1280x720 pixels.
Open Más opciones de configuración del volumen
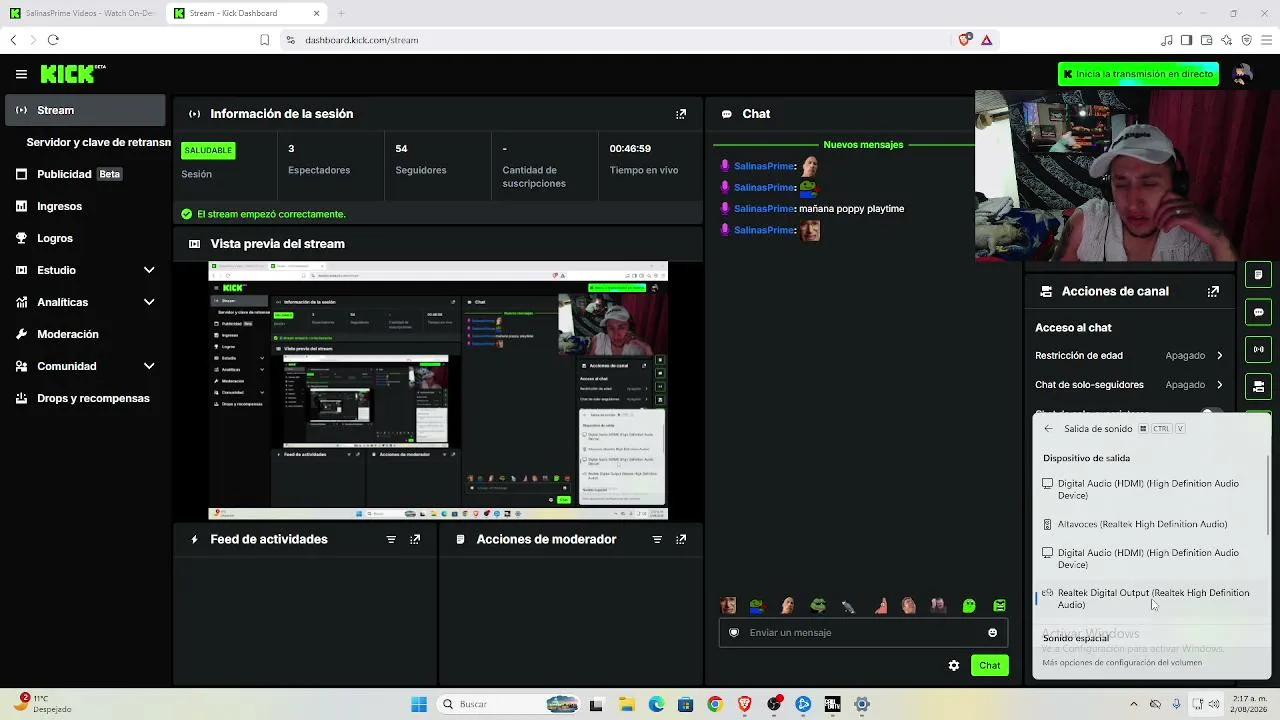[1122, 663]
